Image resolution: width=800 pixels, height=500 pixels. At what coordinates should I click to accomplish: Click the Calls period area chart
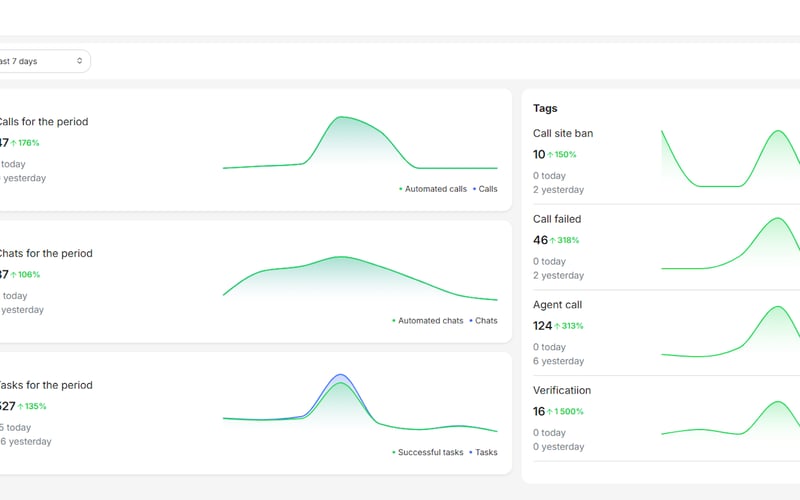[360, 143]
